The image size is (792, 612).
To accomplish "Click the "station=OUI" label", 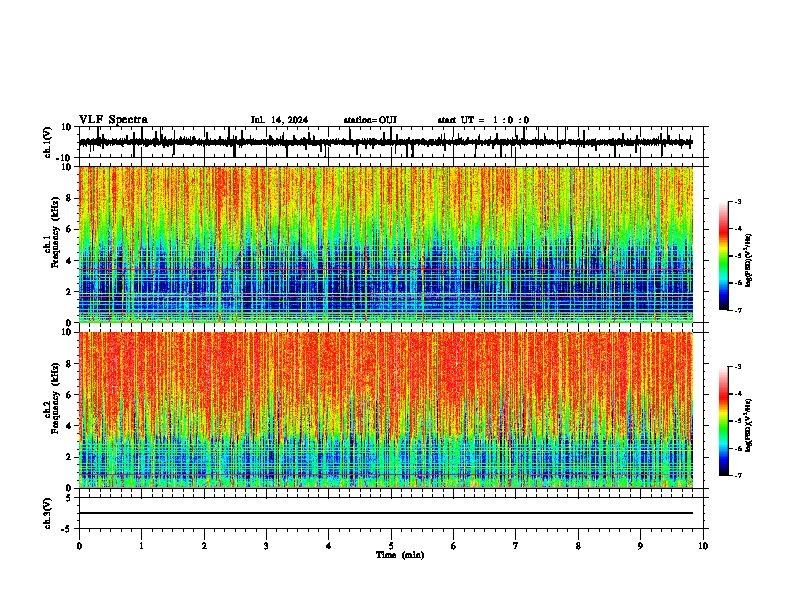I will [x=370, y=120].
